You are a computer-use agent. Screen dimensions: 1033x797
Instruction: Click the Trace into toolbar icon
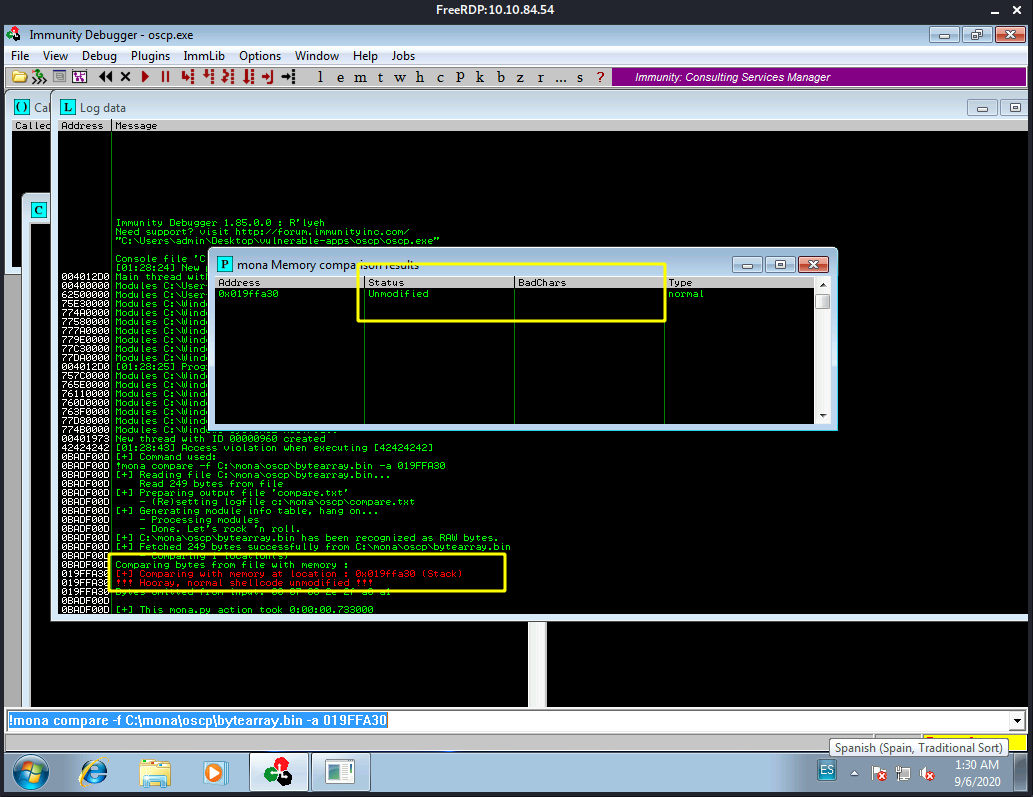pyautogui.click(x=228, y=77)
